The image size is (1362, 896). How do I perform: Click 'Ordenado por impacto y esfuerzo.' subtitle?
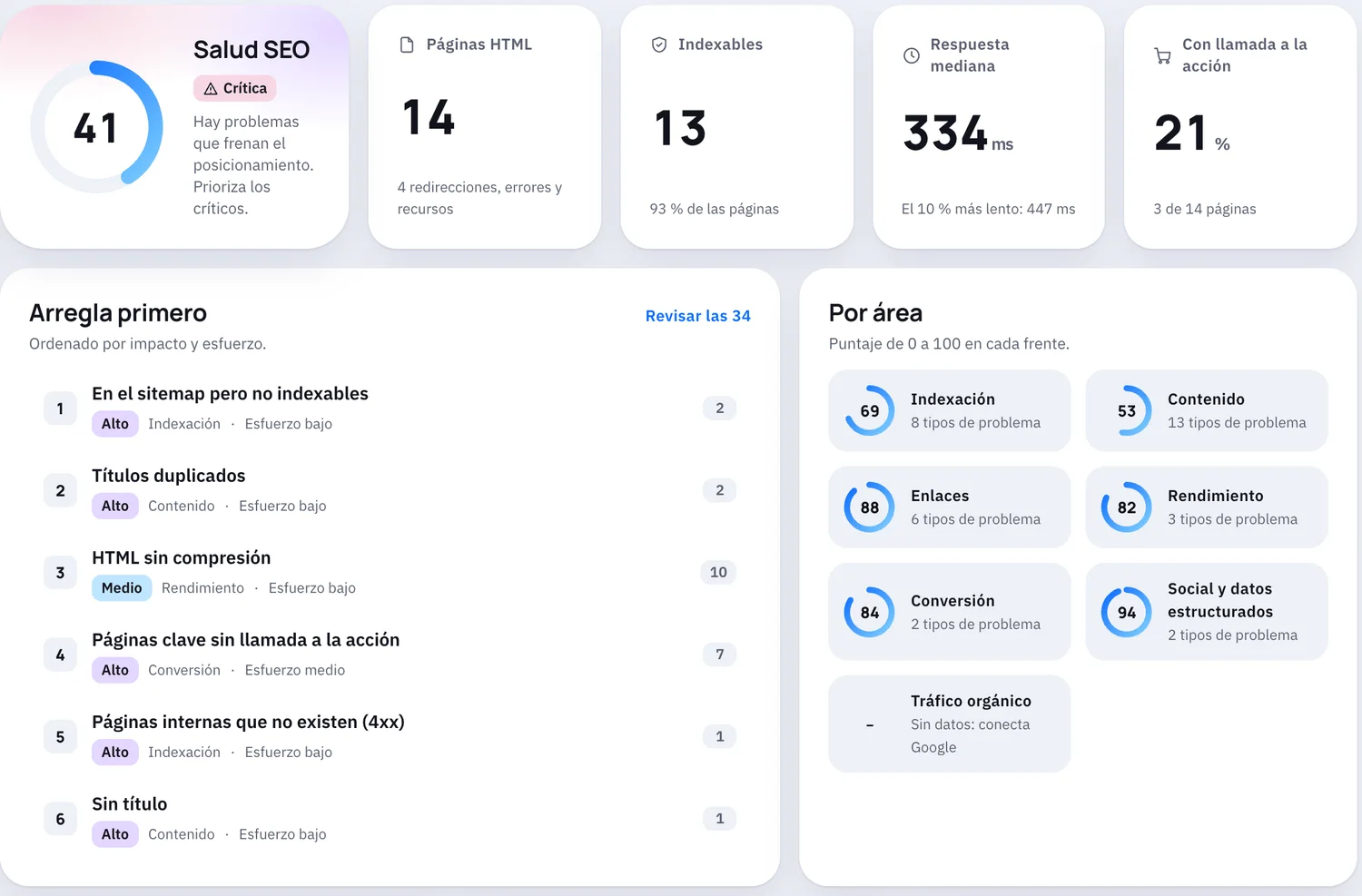click(x=147, y=344)
